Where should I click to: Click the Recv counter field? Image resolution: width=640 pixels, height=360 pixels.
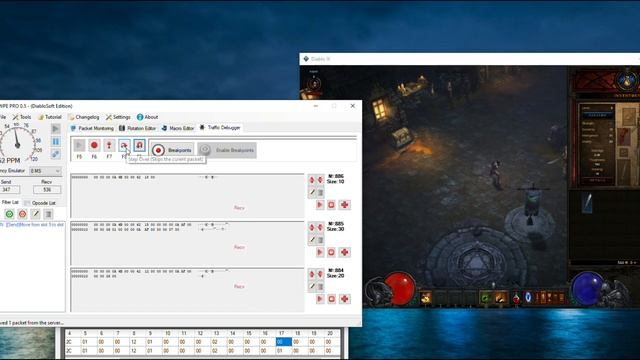[x=47, y=190]
